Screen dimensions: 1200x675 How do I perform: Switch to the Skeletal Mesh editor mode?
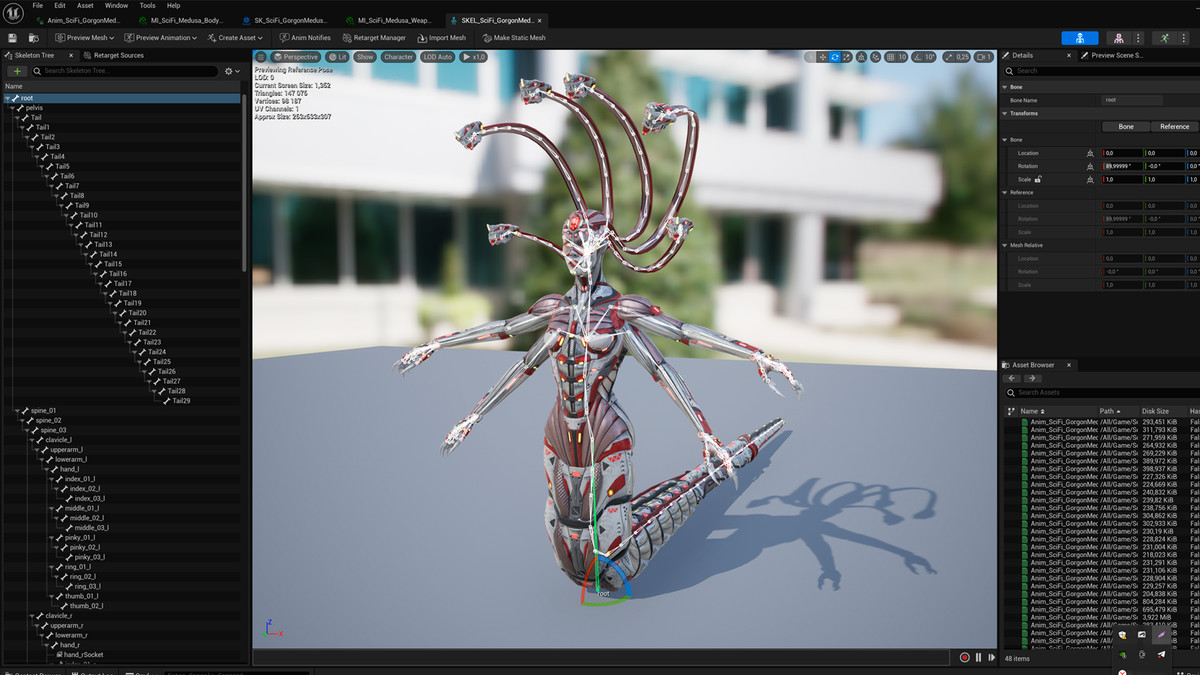click(x=1118, y=38)
